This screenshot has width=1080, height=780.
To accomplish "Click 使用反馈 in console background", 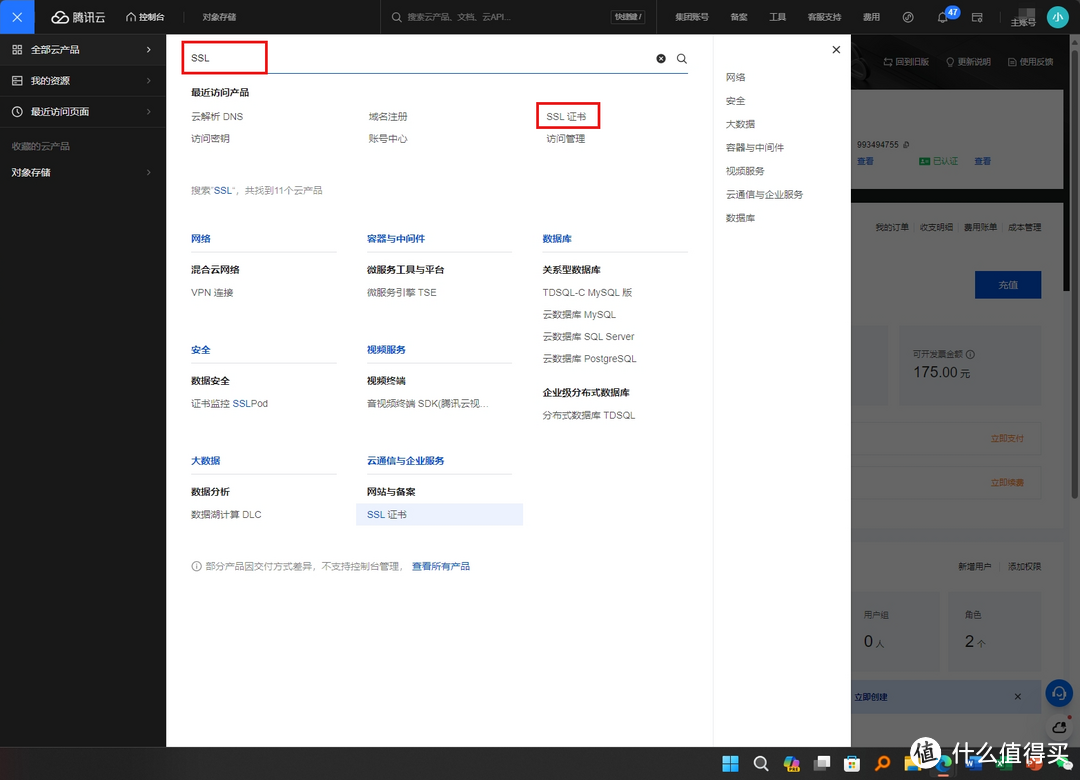I will point(1030,62).
